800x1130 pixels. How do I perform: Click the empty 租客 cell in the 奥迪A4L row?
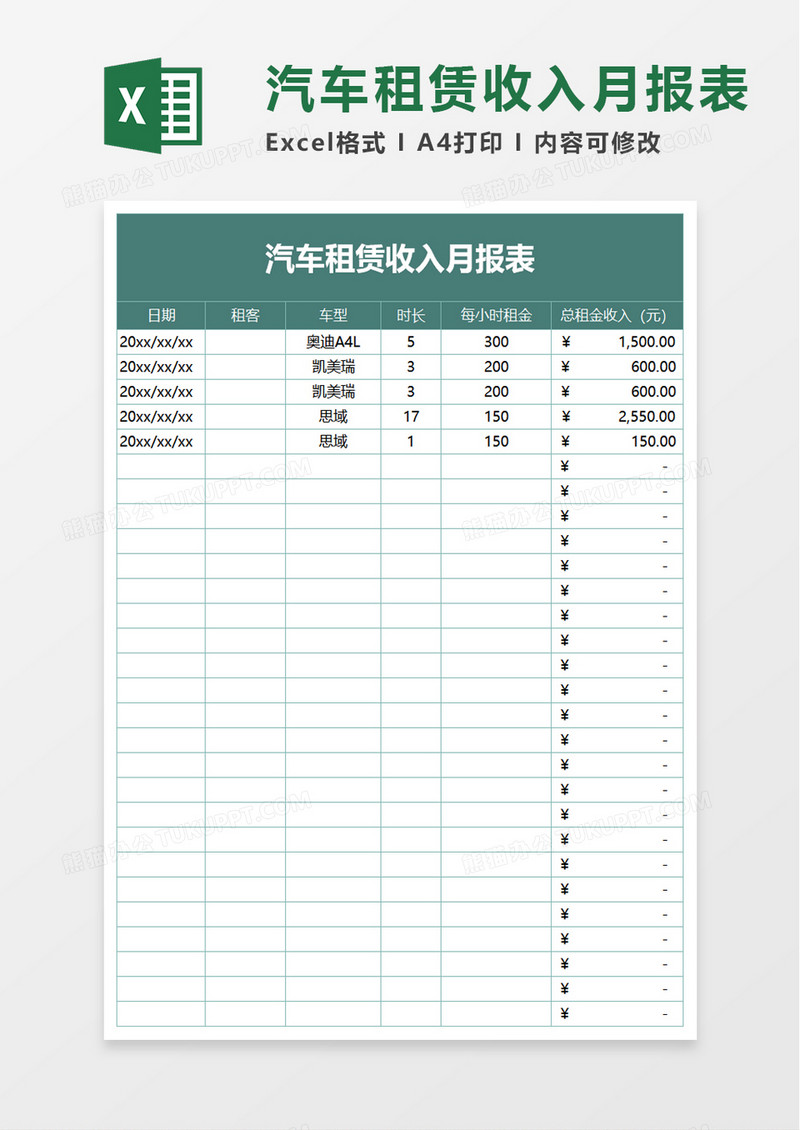[245, 342]
